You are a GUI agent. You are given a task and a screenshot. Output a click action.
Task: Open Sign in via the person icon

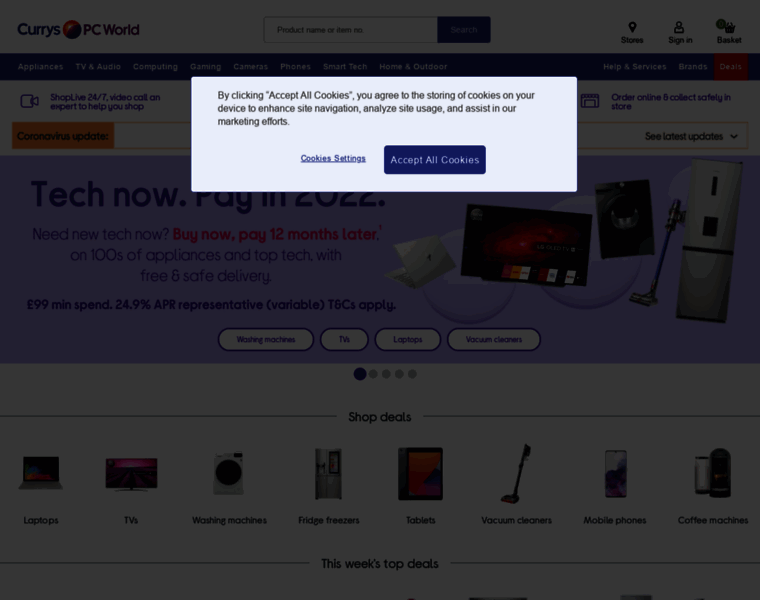pos(679,27)
